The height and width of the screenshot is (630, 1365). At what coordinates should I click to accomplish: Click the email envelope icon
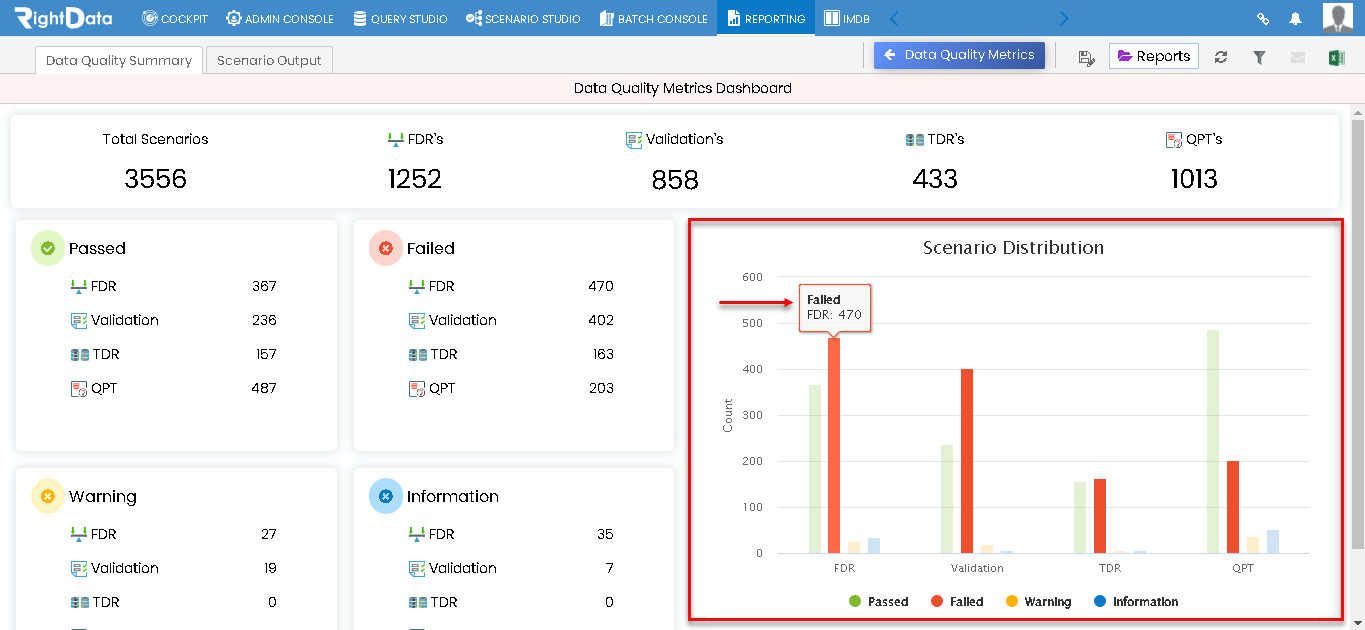tap(1298, 57)
